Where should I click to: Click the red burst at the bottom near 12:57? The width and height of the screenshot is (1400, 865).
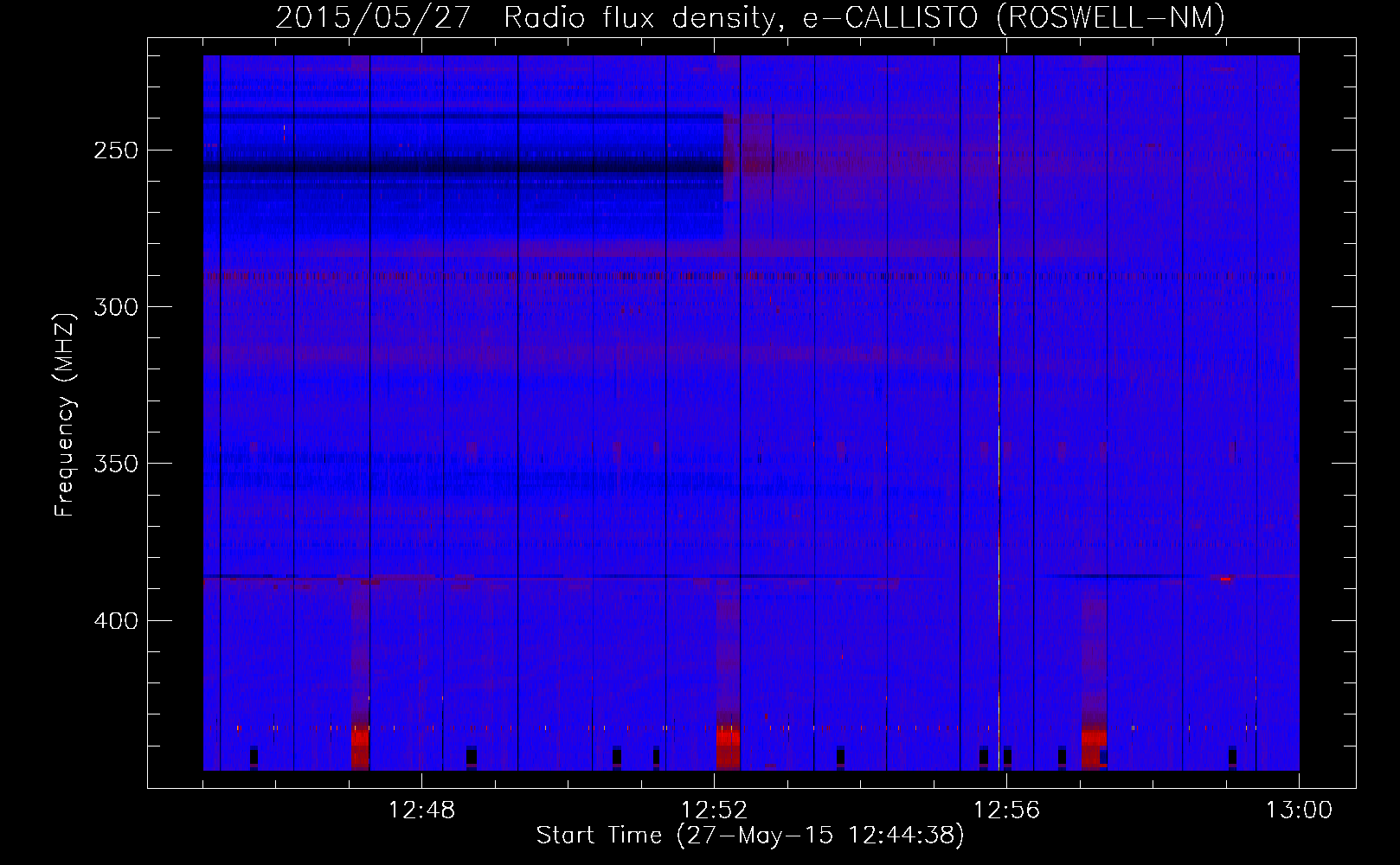click(1094, 748)
